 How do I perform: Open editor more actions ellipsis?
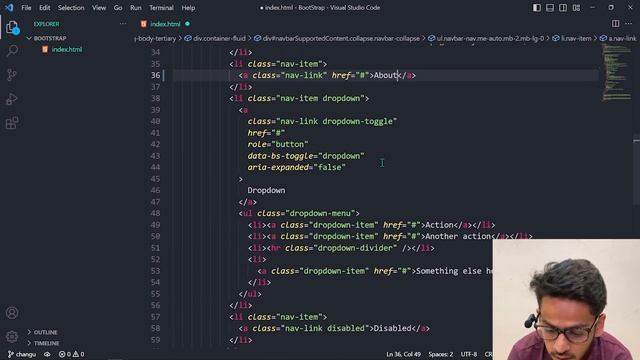tap(629, 24)
